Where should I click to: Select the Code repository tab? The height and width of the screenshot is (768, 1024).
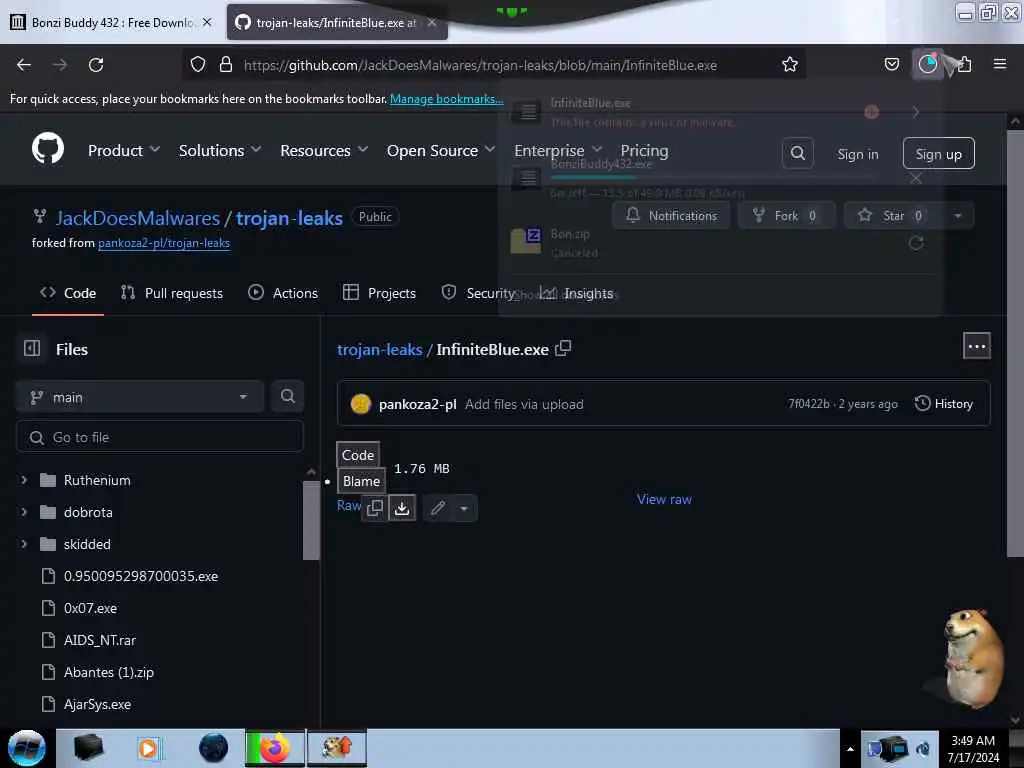tap(68, 293)
